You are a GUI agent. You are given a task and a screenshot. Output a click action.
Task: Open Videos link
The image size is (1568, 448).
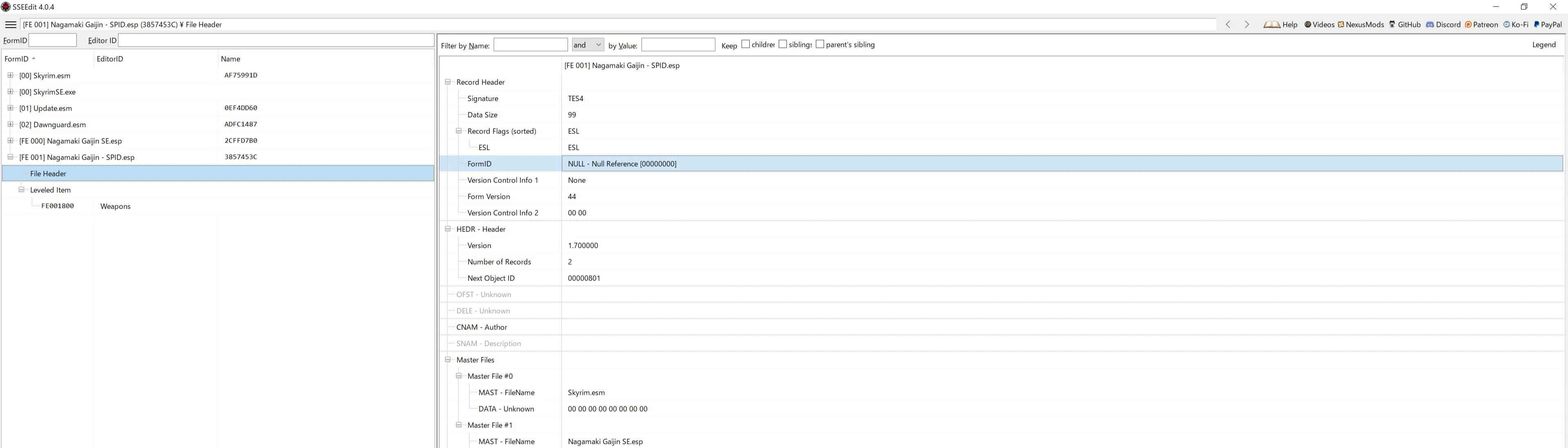pos(1319,25)
